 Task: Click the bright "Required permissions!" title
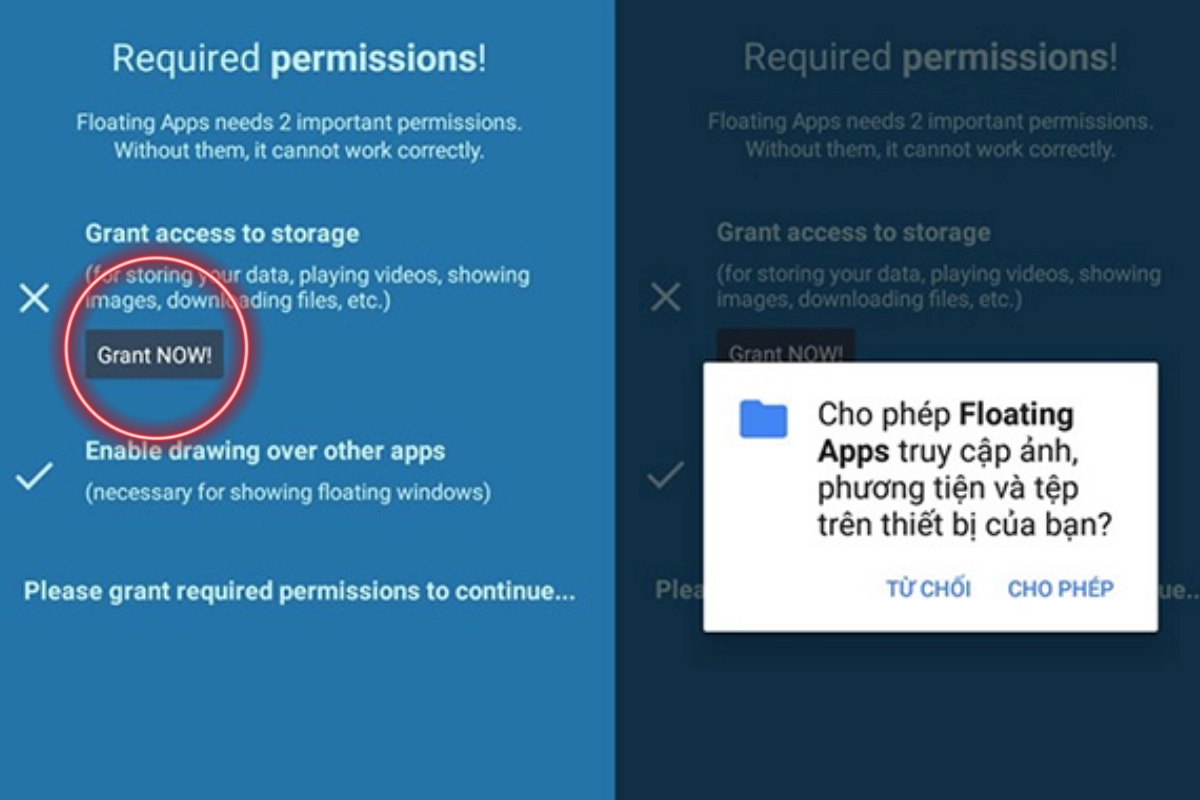click(x=299, y=59)
